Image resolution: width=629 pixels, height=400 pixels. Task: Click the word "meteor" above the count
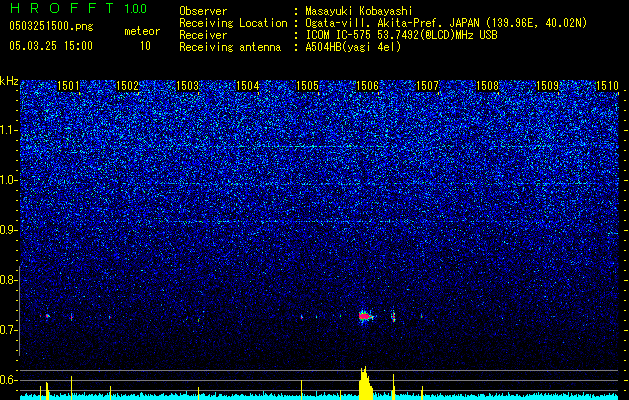pyautogui.click(x=142, y=31)
